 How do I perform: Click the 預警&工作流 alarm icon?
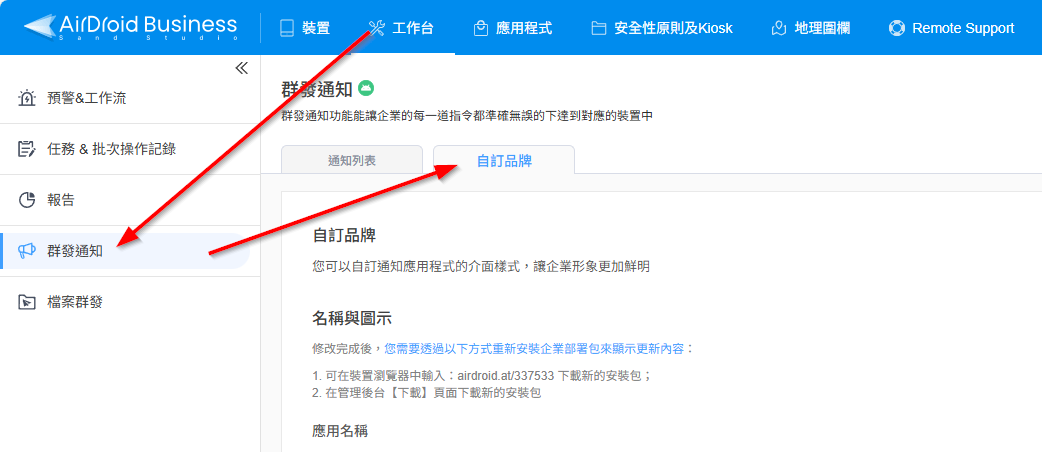point(27,98)
